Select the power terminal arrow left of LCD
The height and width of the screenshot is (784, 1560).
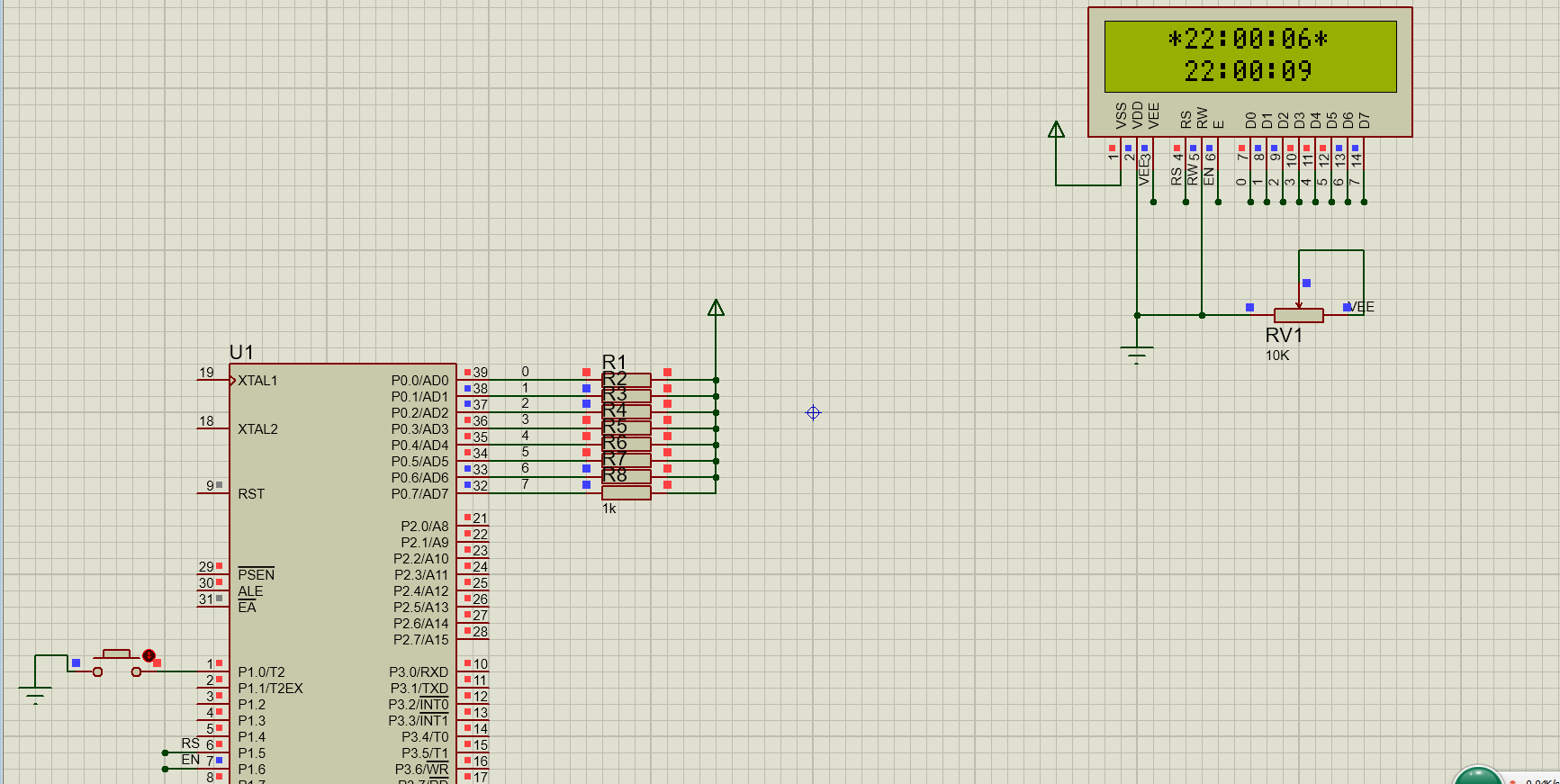(1057, 130)
